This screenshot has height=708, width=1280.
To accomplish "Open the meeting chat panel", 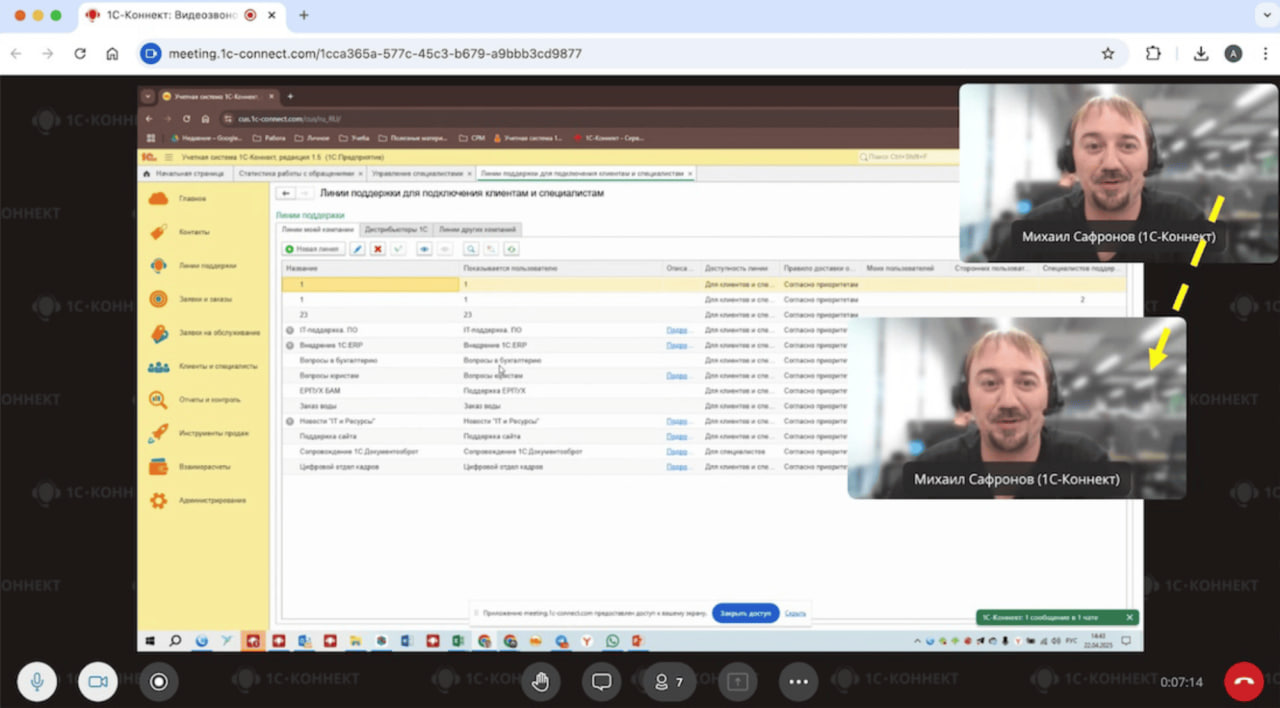I will [x=601, y=681].
